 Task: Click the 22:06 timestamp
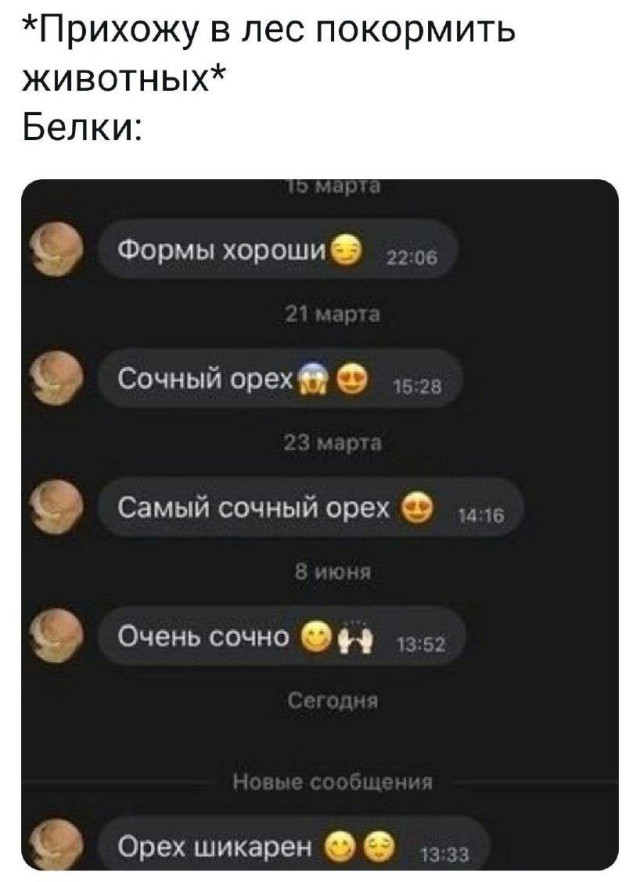pos(413,258)
